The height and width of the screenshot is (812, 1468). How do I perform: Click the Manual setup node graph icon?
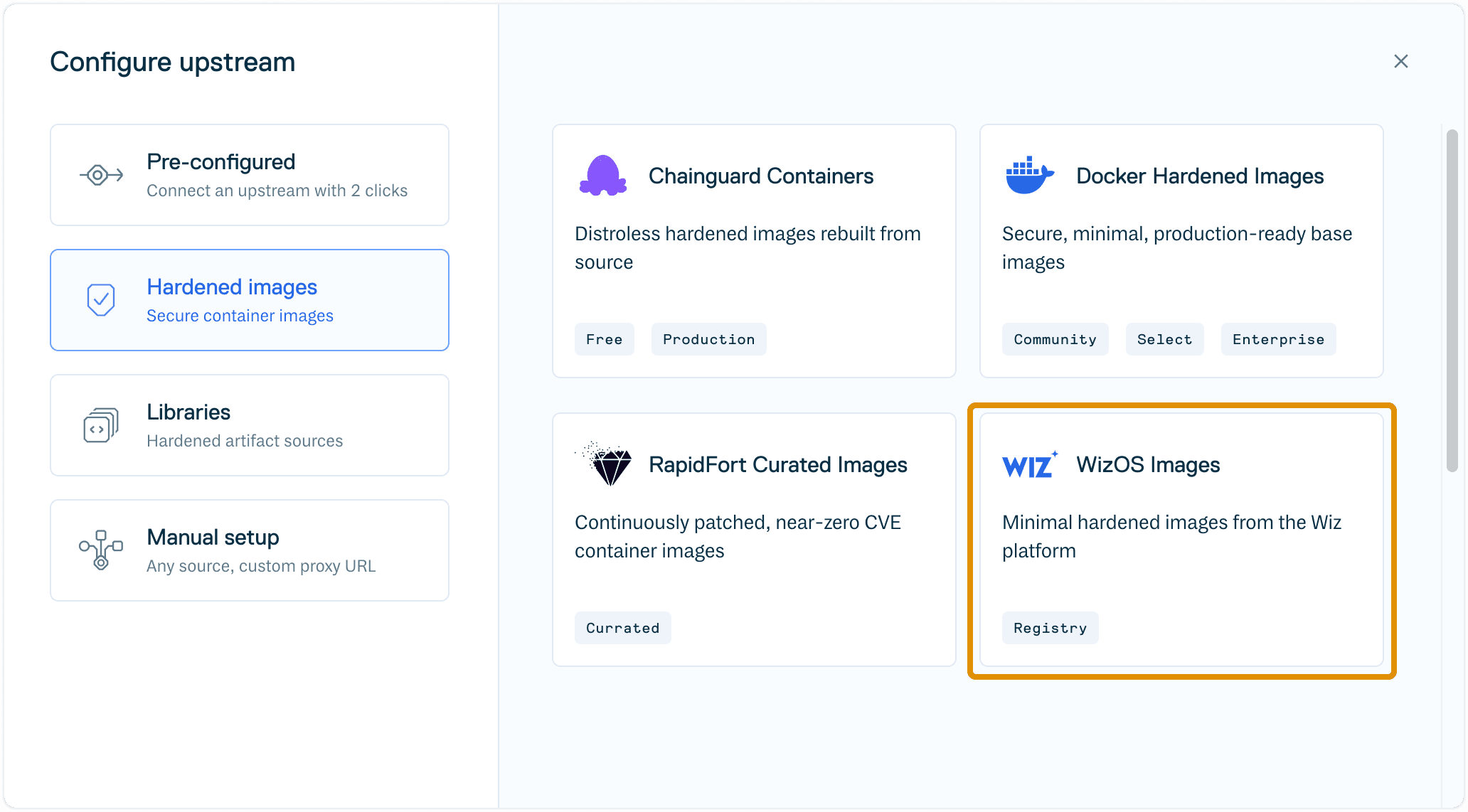coord(101,550)
